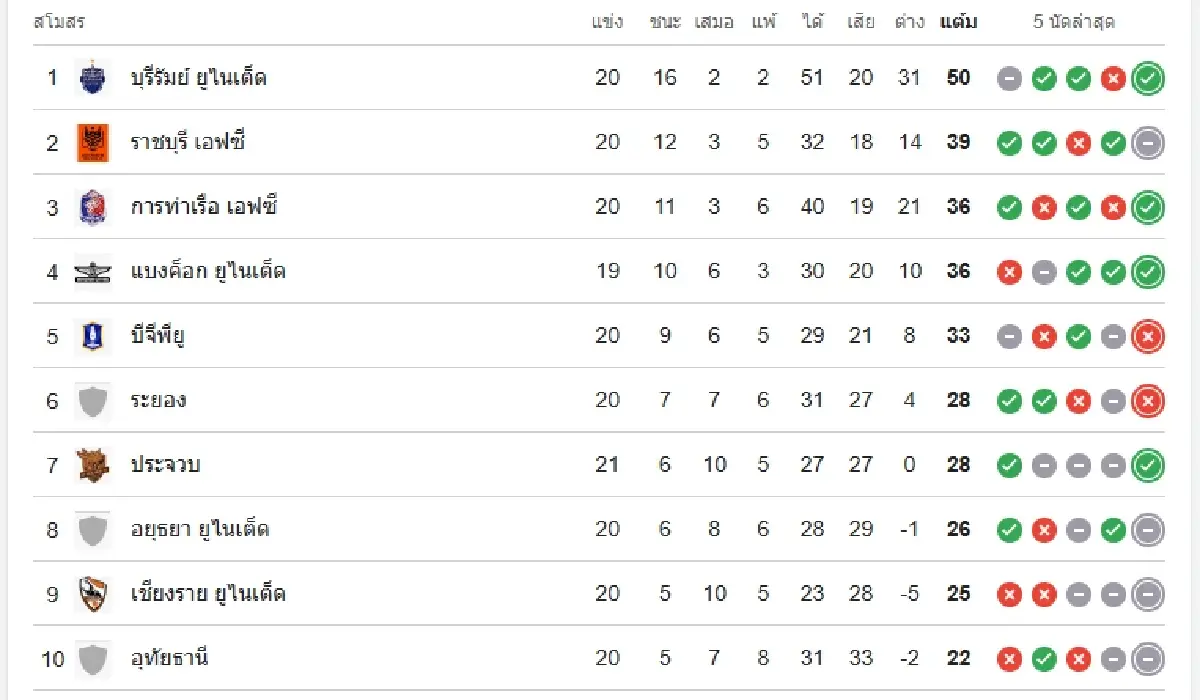
Task: Click Ratchaburi's latest match draw icon
Action: tap(1148, 144)
